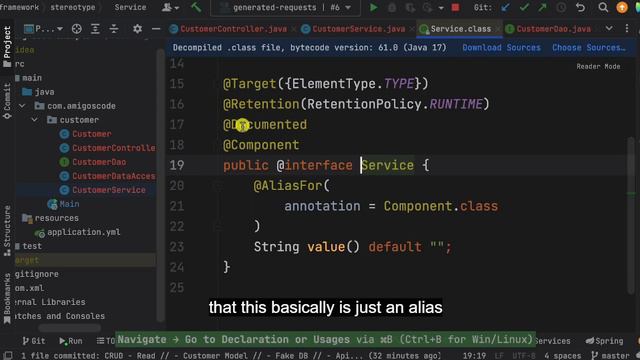Image resolution: width=640 pixels, height=360 pixels.
Task: Open the user account icon dropdown
Action: click(x=171, y=7)
